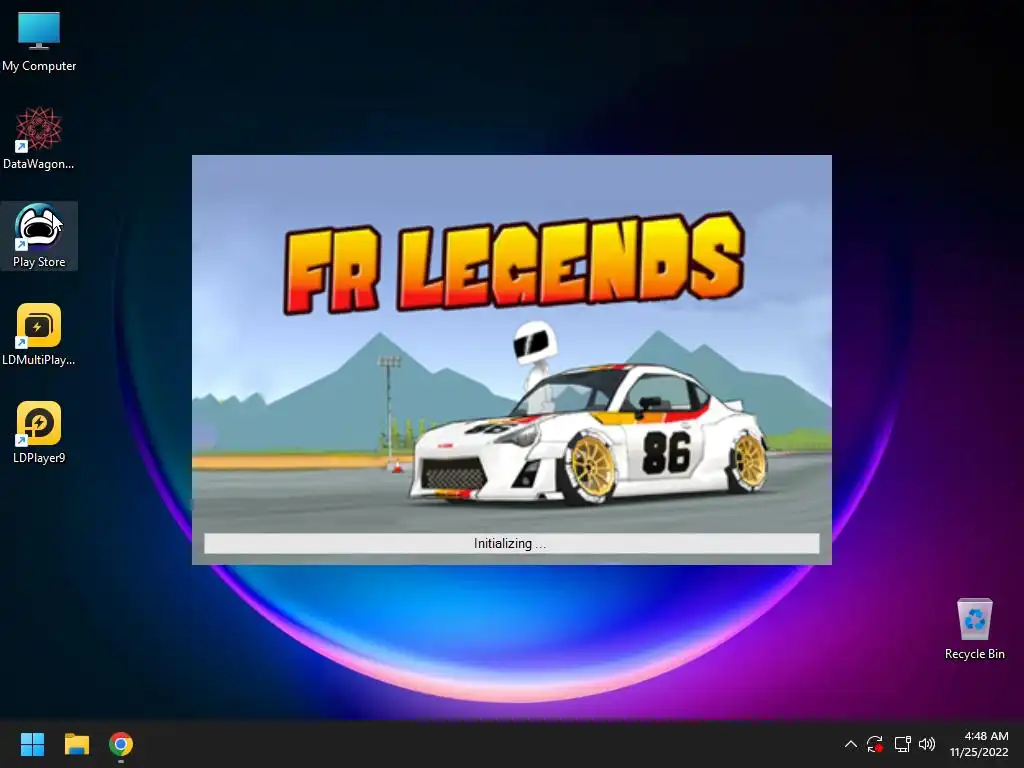
Task: Click the My Computer label text
Action: (39, 66)
